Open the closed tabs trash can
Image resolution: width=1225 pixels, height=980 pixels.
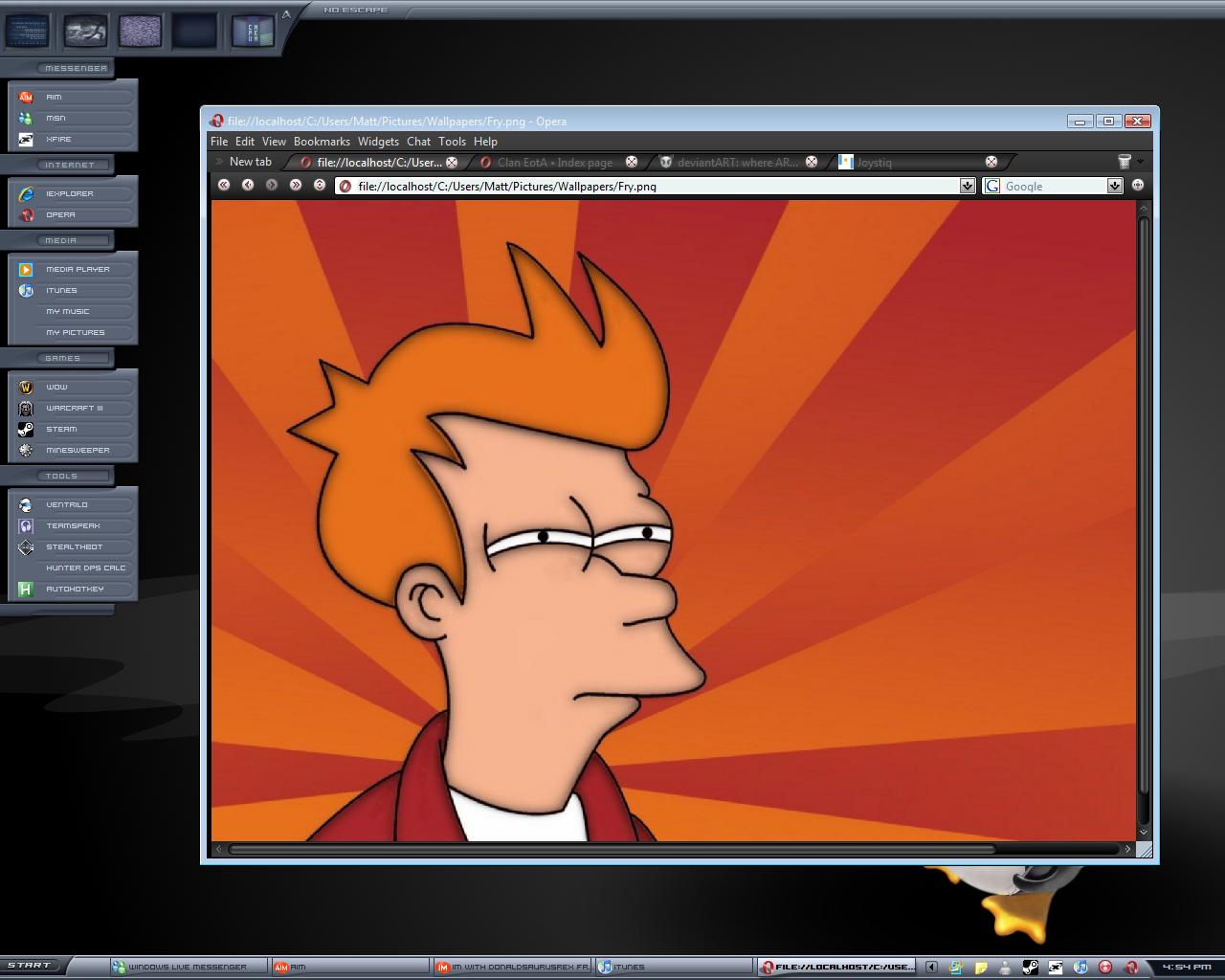pyautogui.click(x=1125, y=162)
